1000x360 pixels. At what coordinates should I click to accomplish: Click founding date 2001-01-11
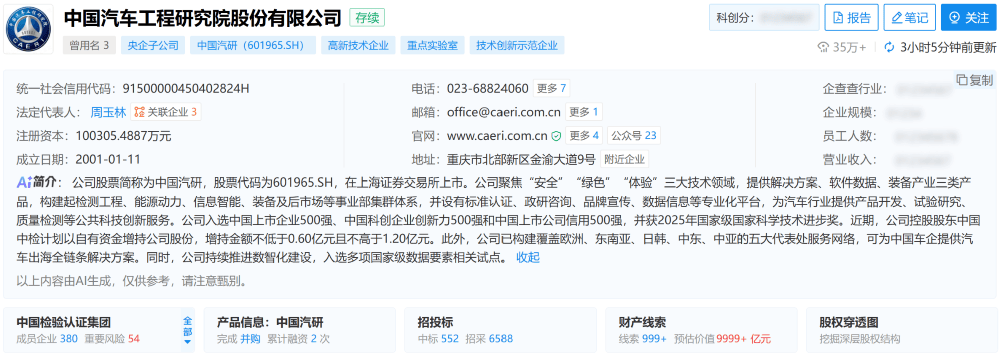click(x=108, y=159)
